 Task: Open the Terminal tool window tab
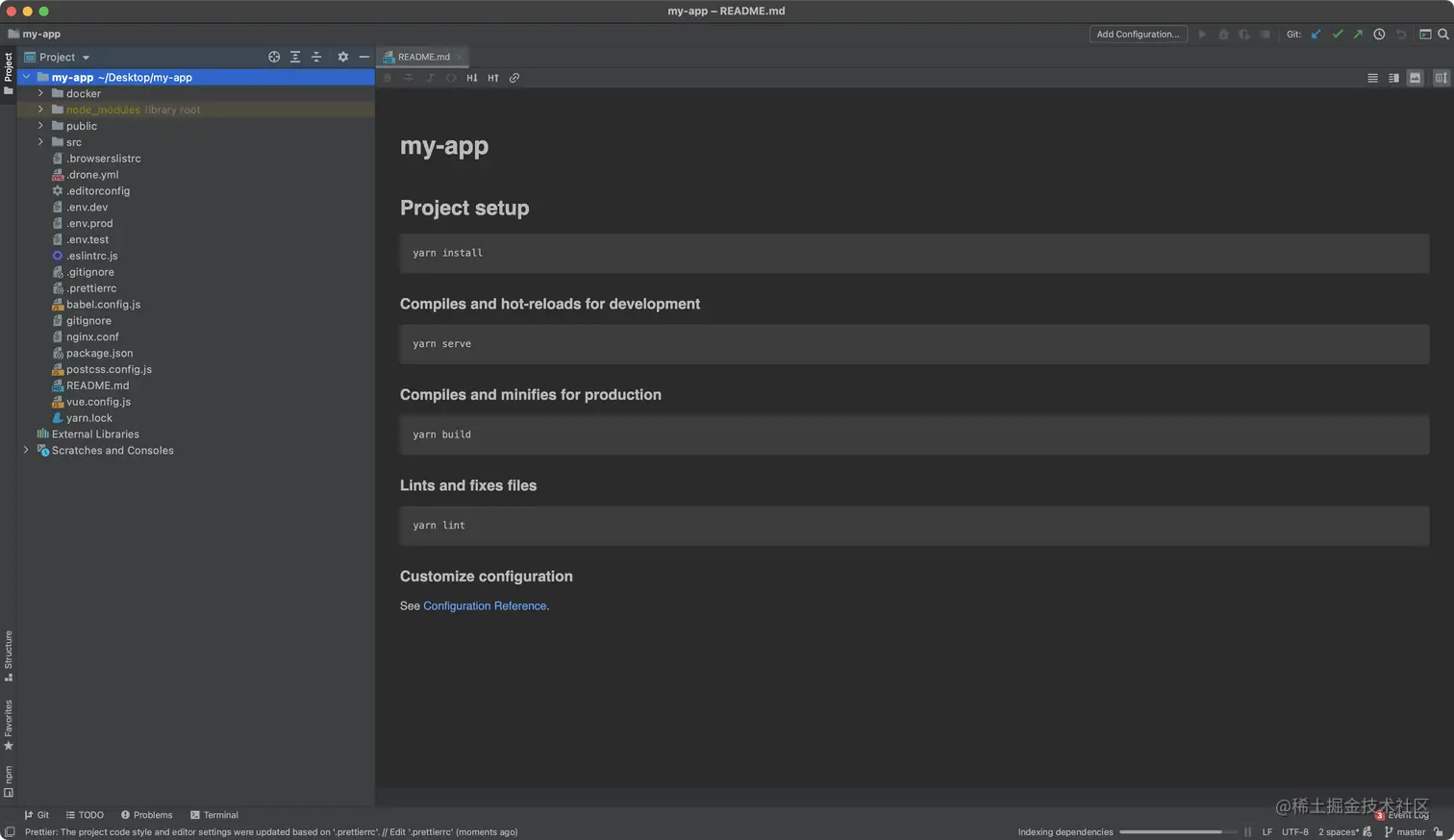214,815
